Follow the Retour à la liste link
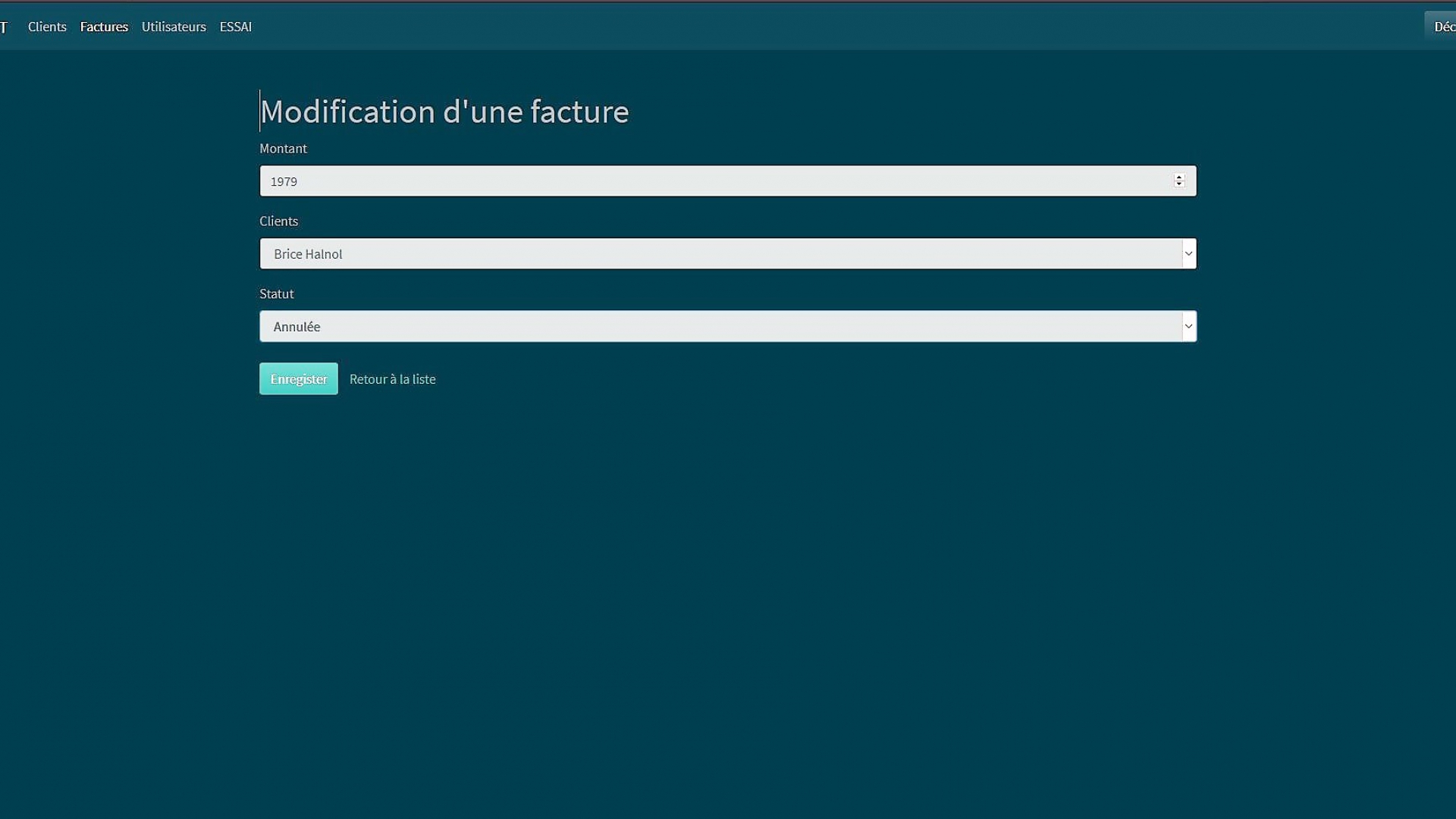The width and height of the screenshot is (1456, 819). point(392,379)
